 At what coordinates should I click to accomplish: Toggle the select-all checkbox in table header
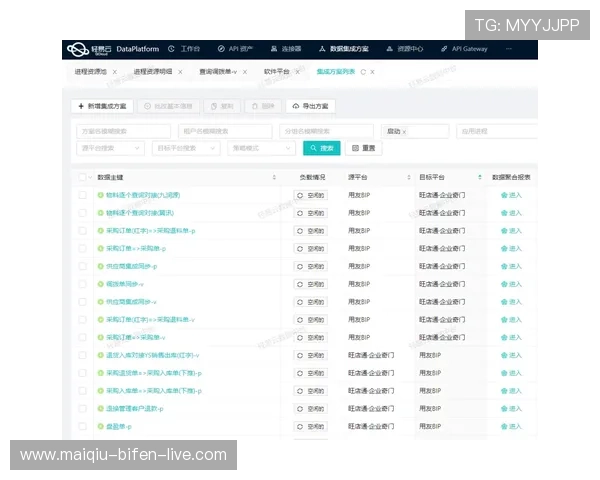[82, 177]
